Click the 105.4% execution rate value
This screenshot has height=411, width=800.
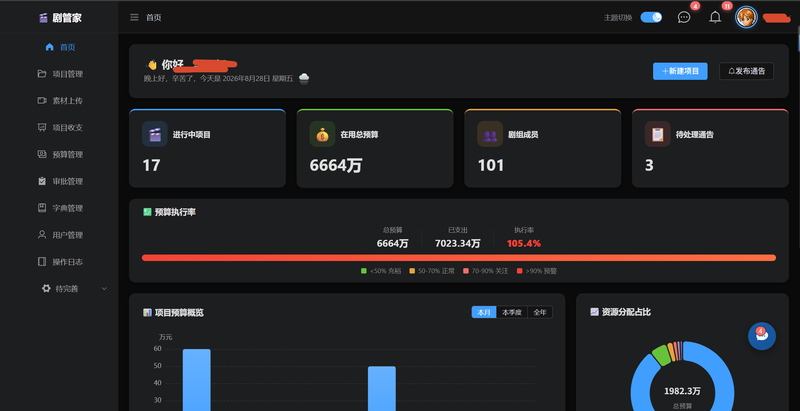coord(524,244)
